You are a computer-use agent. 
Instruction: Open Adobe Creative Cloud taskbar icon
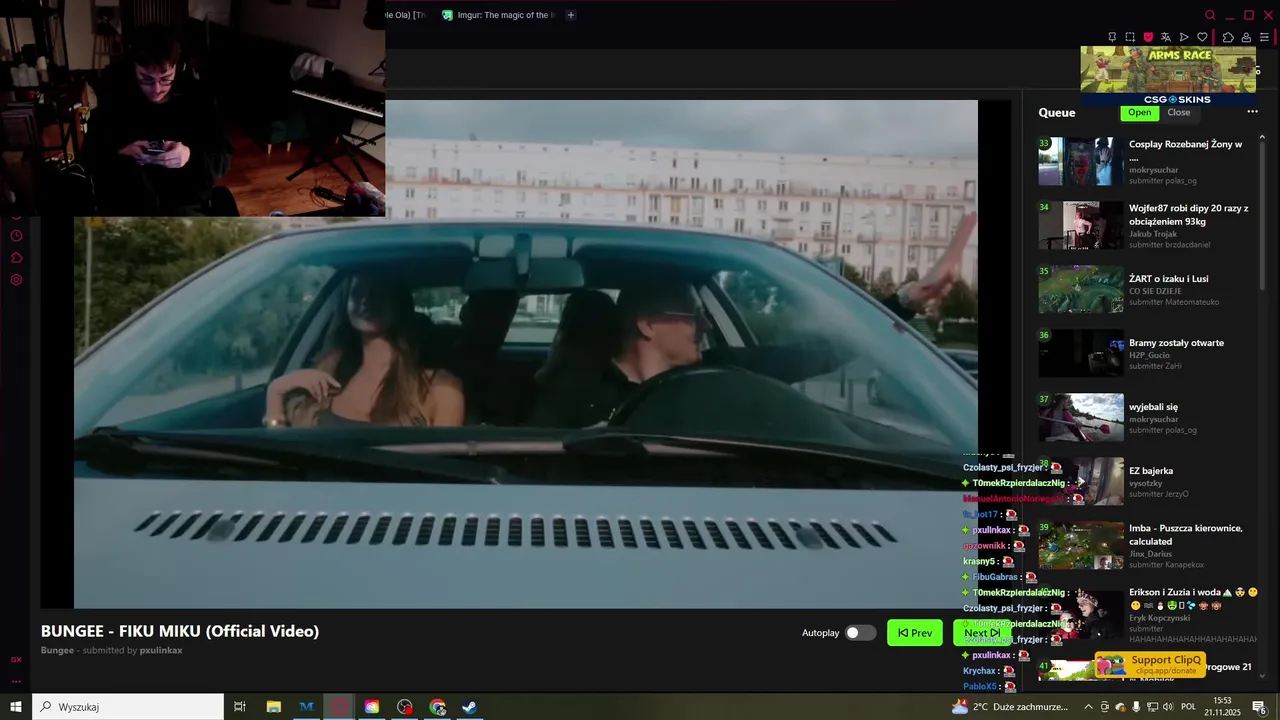pyautogui.click(x=372, y=707)
